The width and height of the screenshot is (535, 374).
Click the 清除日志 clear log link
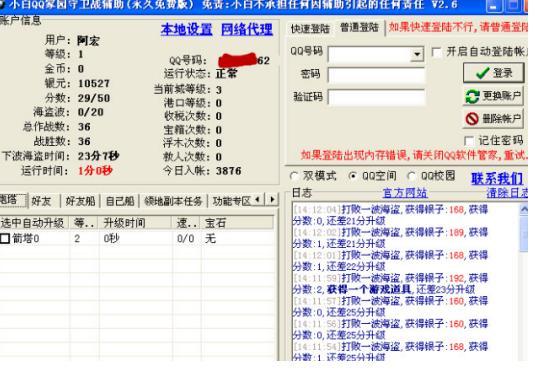pyautogui.click(x=507, y=193)
